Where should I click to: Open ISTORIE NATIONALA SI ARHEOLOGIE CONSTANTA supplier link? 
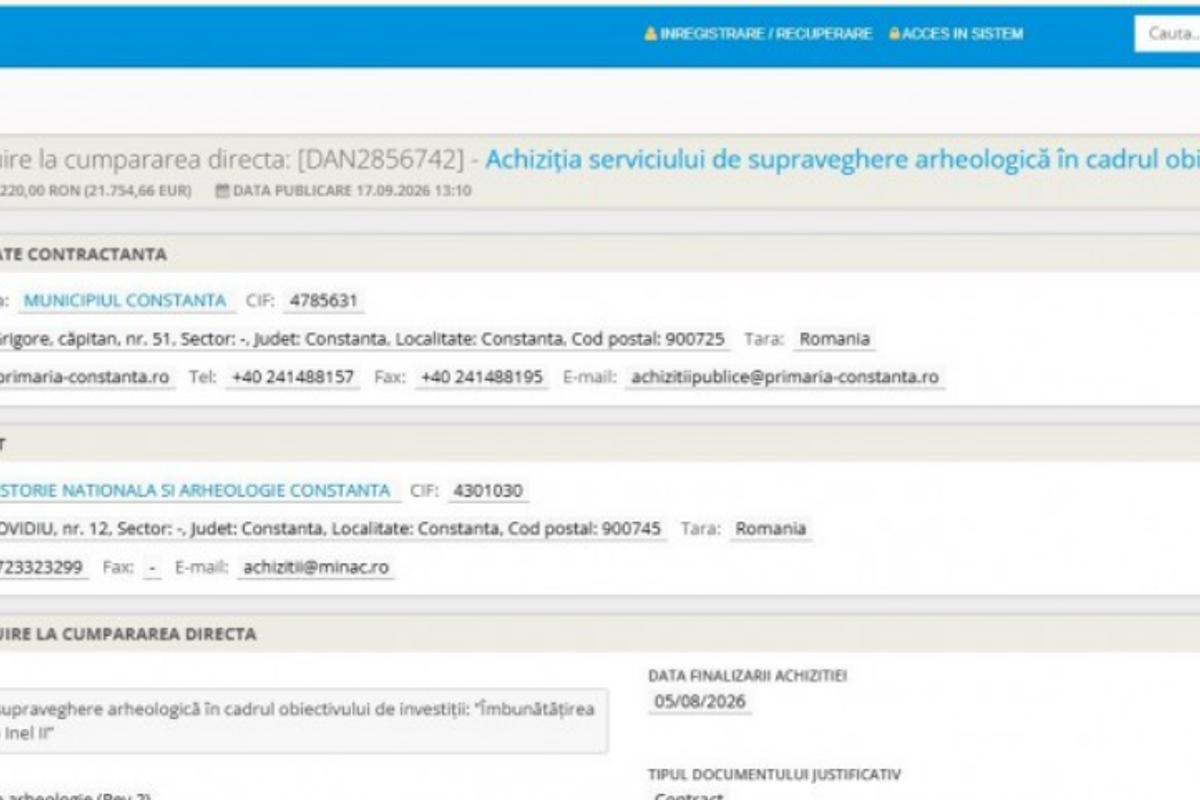click(x=195, y=490)
